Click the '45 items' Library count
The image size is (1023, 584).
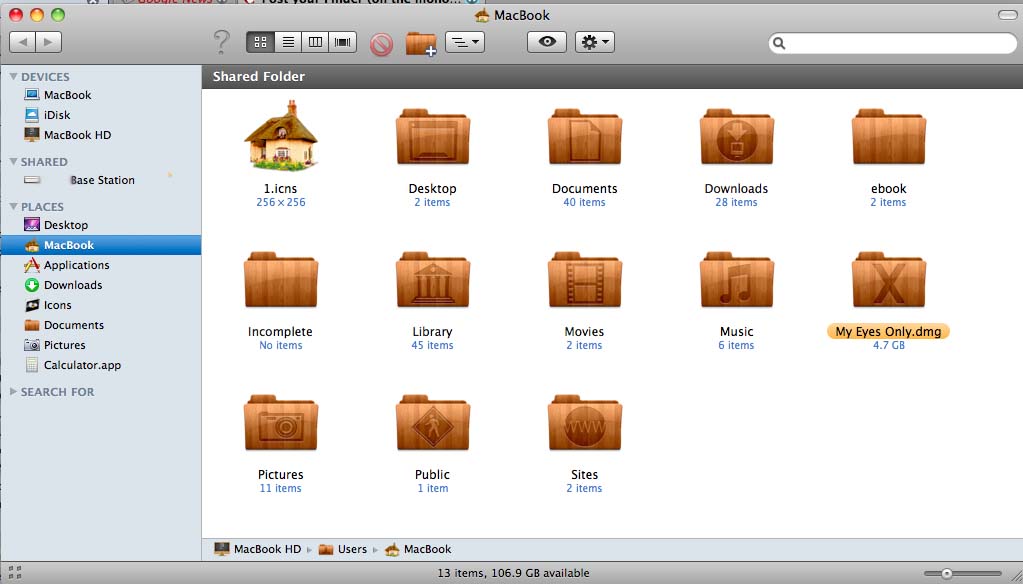433,345
